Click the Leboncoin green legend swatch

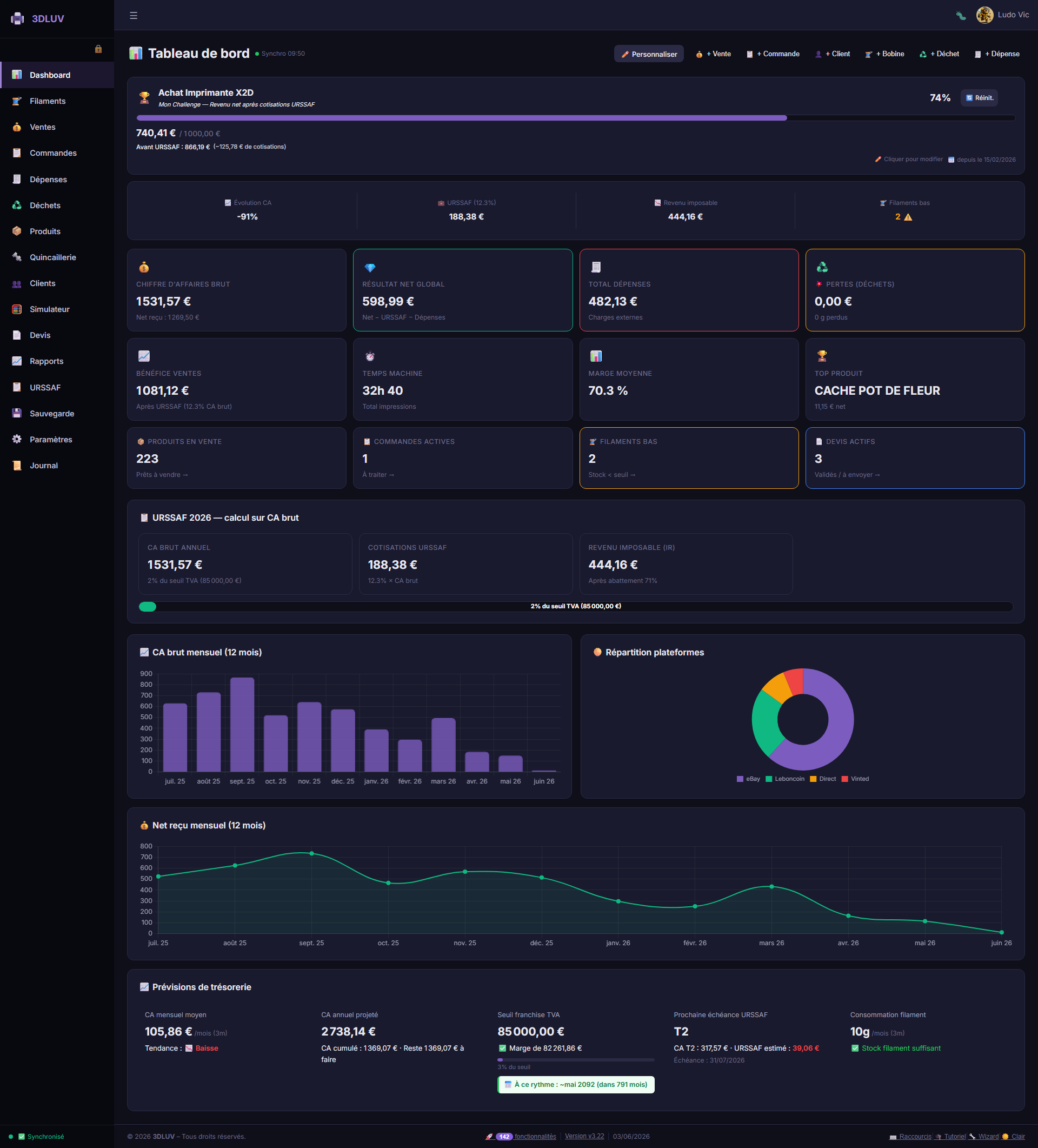point(769,779)
